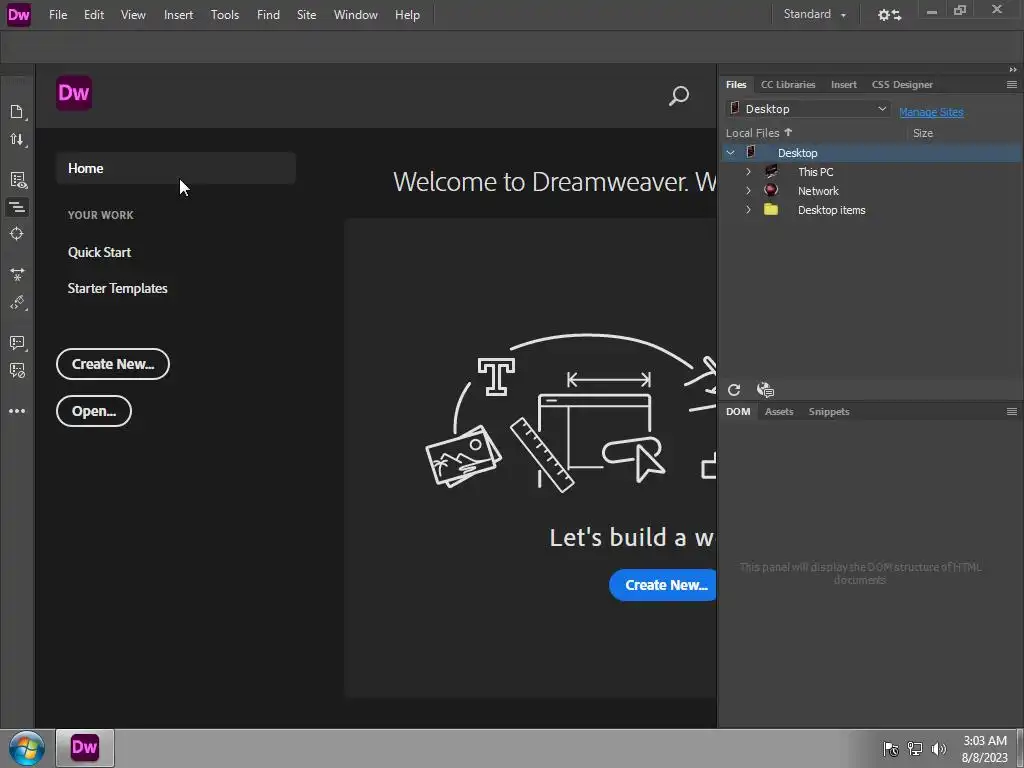Open the Windows Start orb
1024x768 pixels.
tap(27, 748)
